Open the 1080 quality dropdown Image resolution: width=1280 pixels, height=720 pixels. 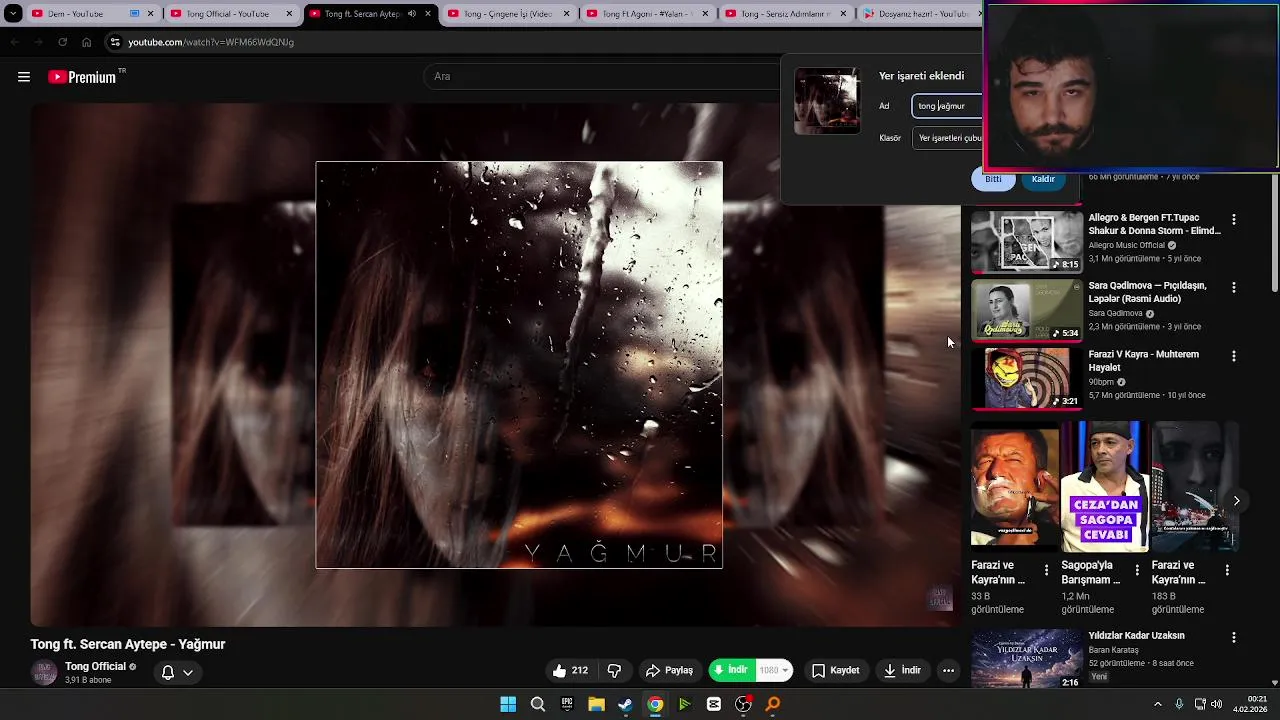[x=774, y=670]
